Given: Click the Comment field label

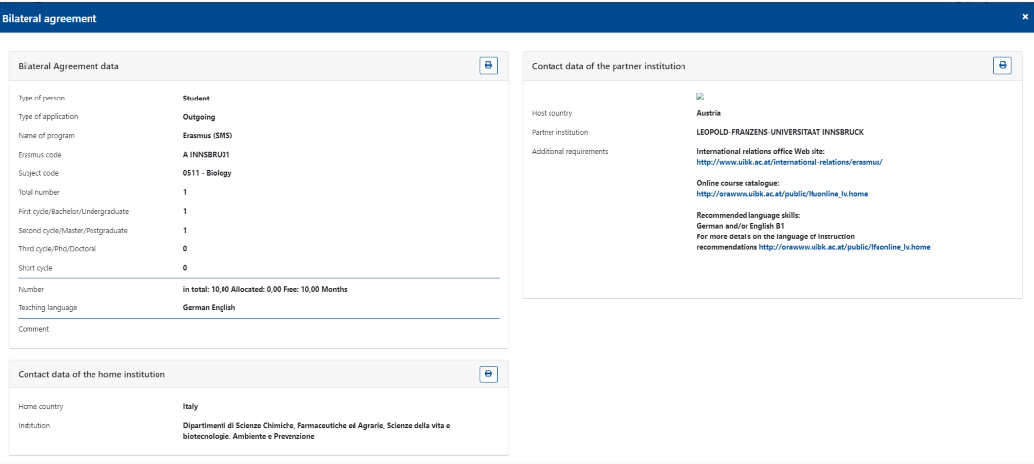Looking at the screenshot, I should [x=34, y=328].
